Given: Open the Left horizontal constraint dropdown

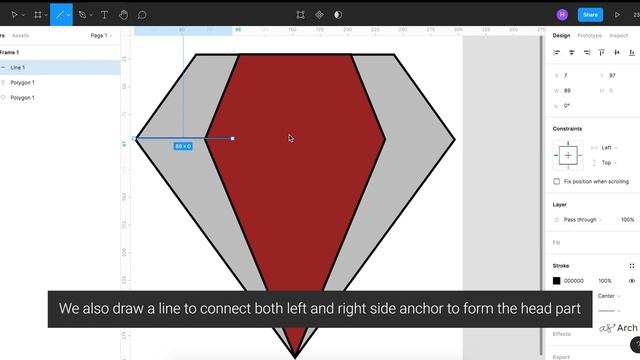Looking at the screenshot, I should coord(609,148).
